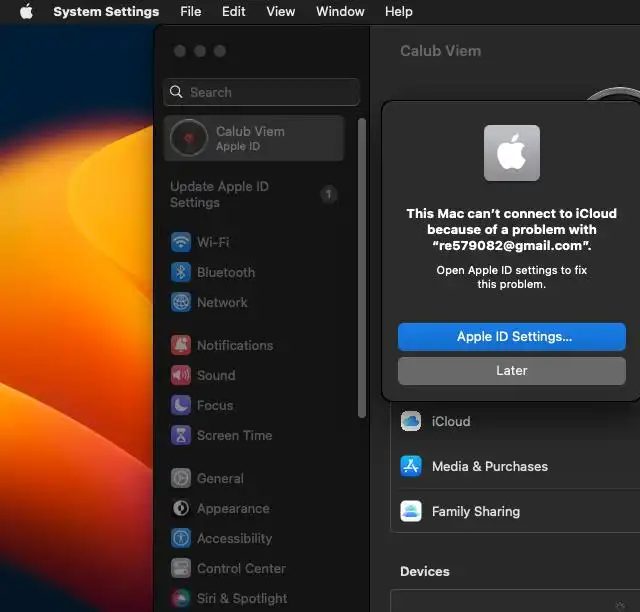Open the Edit menu

pyautogui.click(x=233, y=11)
